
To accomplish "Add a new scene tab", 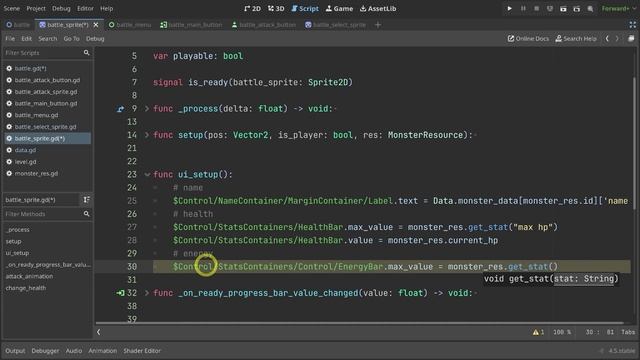I will (378, 25).
